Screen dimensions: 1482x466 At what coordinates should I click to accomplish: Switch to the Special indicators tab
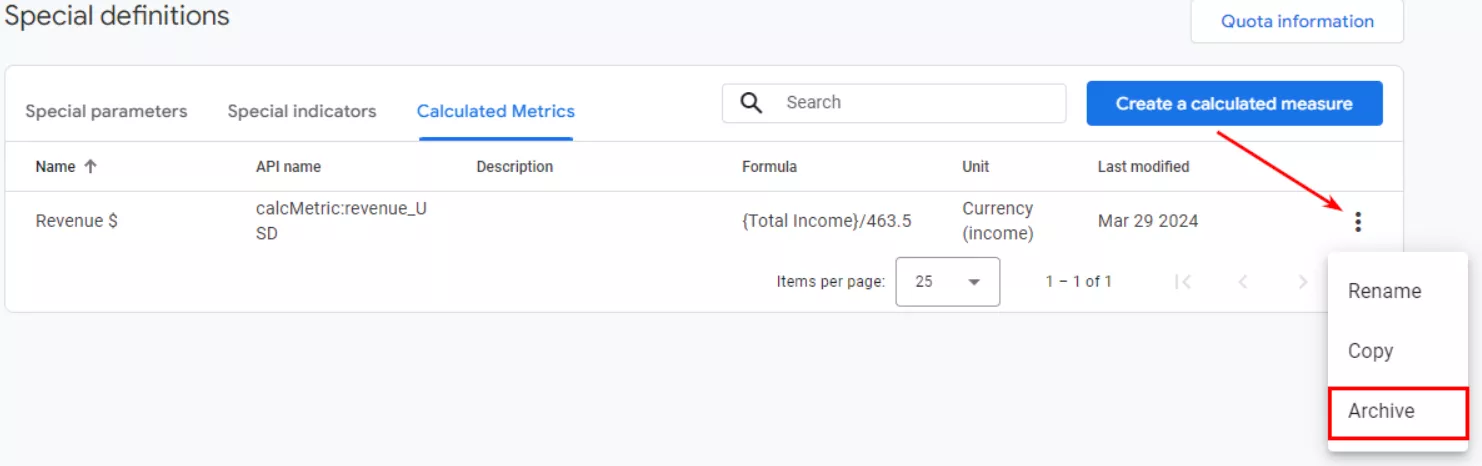click(302, 111)
